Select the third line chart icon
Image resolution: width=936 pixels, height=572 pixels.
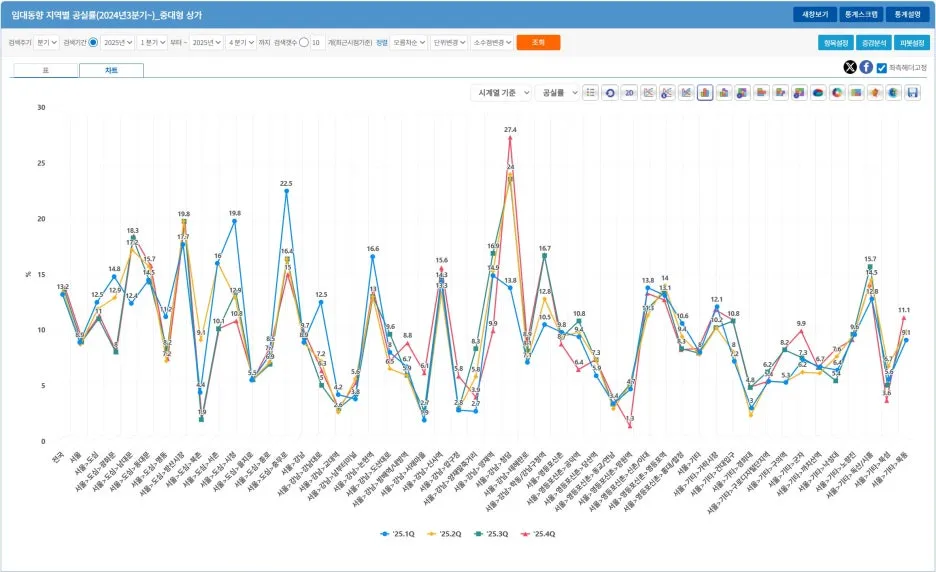[x=686, y=93]
